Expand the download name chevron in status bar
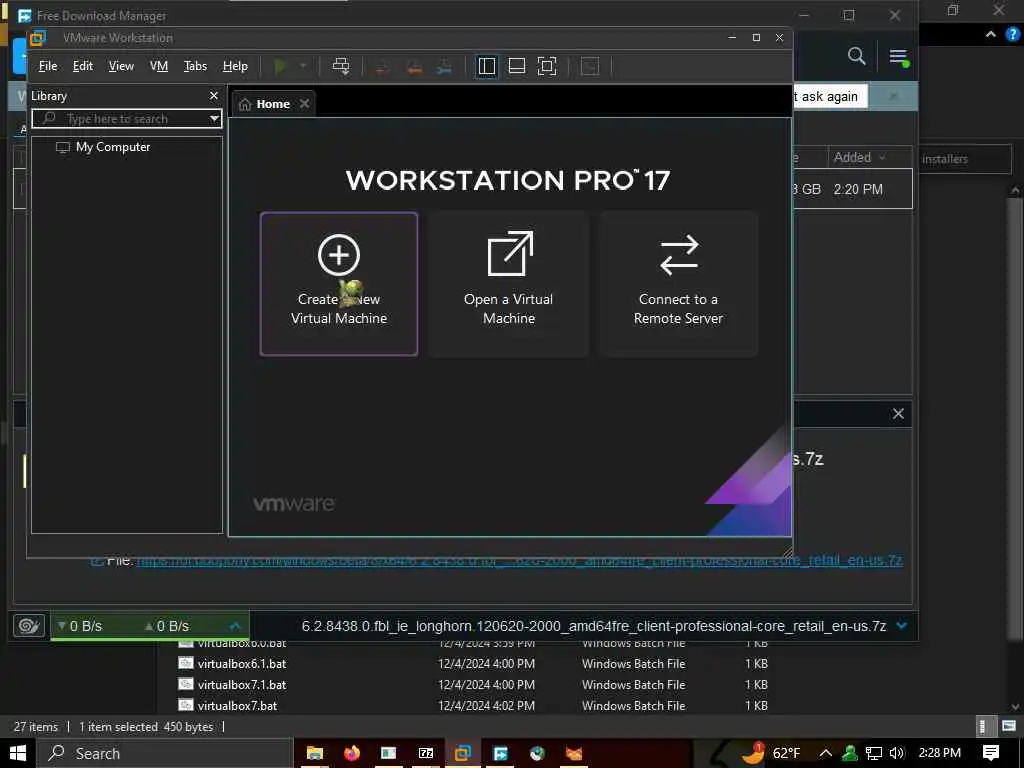The width and height of the screenshot is (1024, 768). pos(902,626)
